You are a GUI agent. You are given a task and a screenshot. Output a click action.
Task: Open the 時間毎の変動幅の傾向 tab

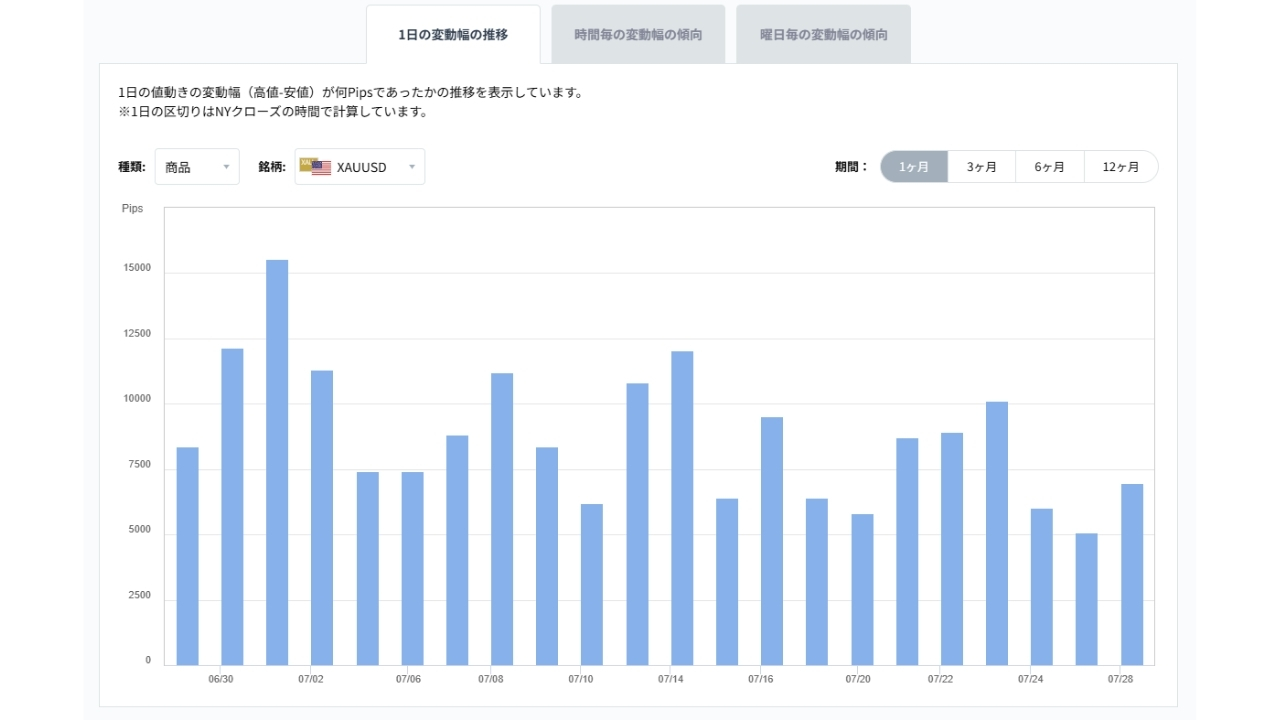click(638, 34)
